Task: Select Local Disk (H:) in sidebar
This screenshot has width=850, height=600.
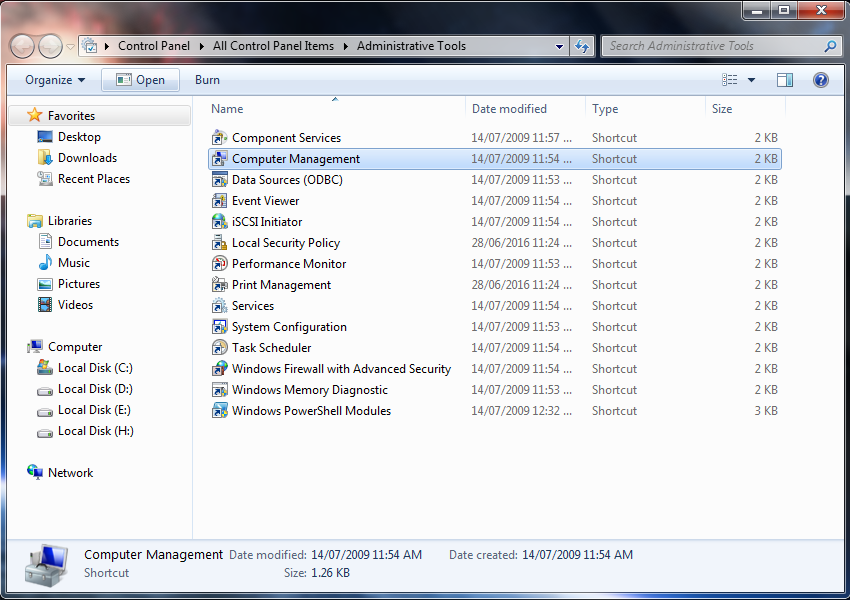Action: 95,431
